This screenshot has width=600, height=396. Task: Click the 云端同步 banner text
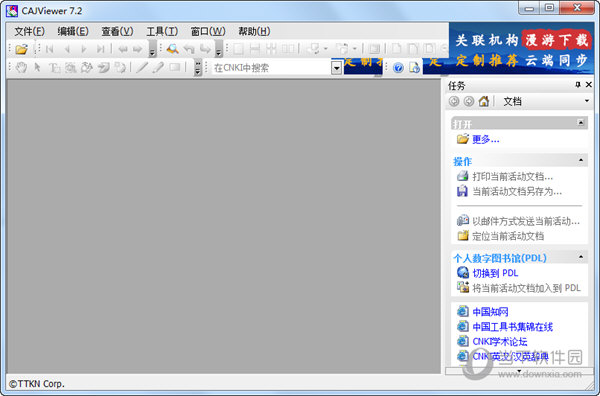click(x=556, y=60)
